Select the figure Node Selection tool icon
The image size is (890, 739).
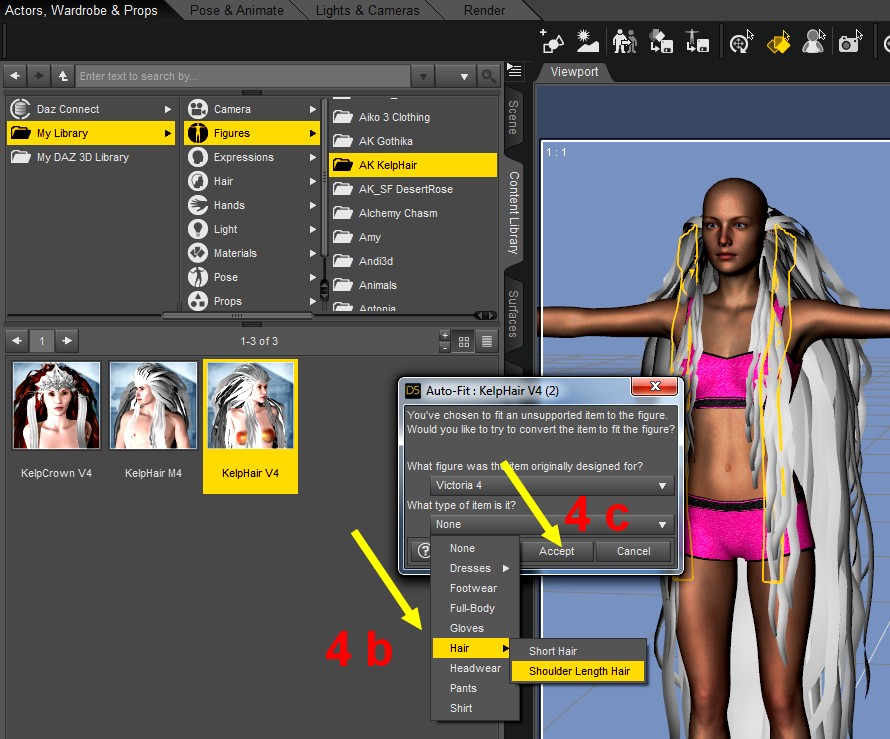click(813, 41)
